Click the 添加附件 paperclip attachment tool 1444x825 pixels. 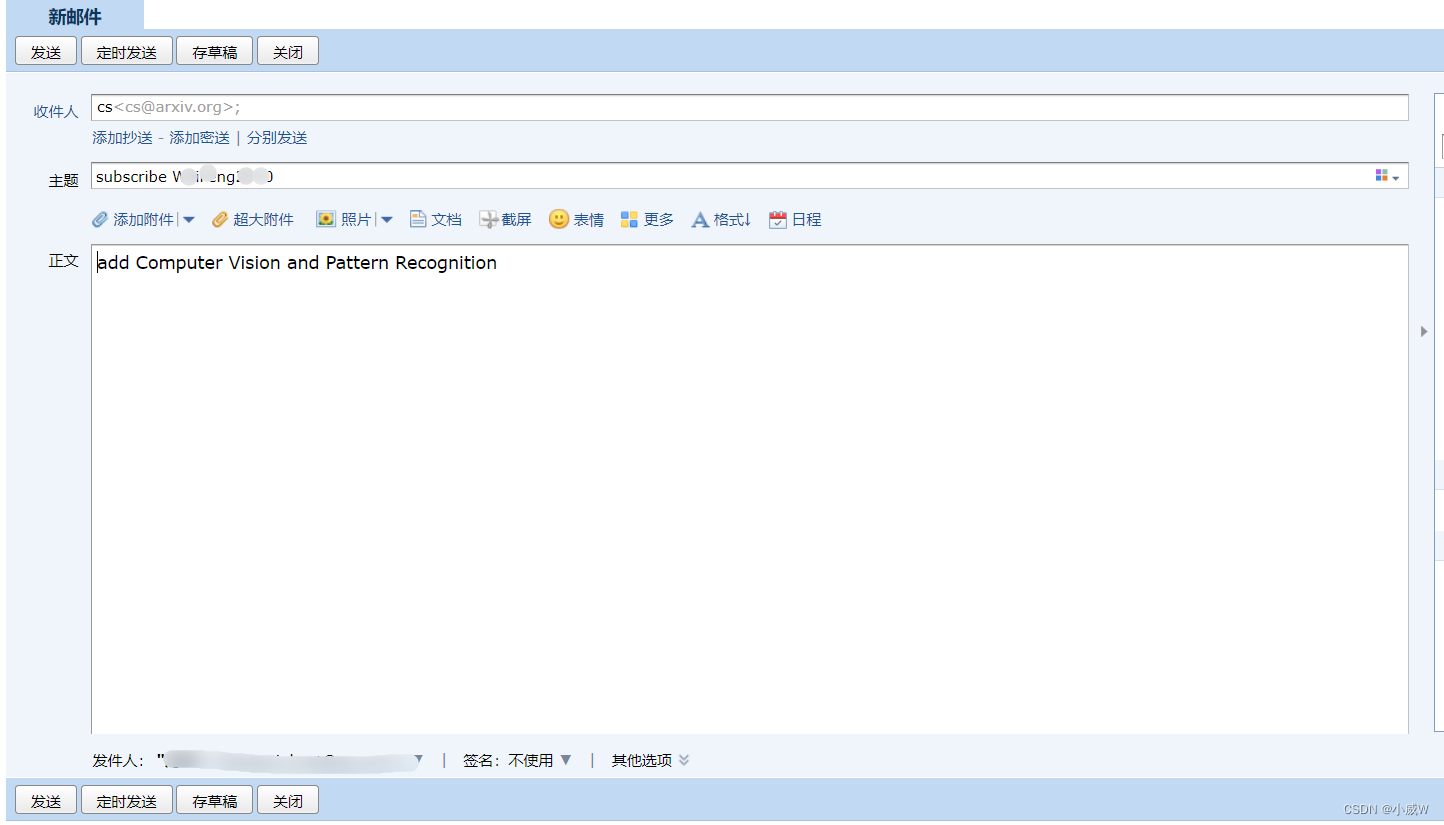(133, 220)
